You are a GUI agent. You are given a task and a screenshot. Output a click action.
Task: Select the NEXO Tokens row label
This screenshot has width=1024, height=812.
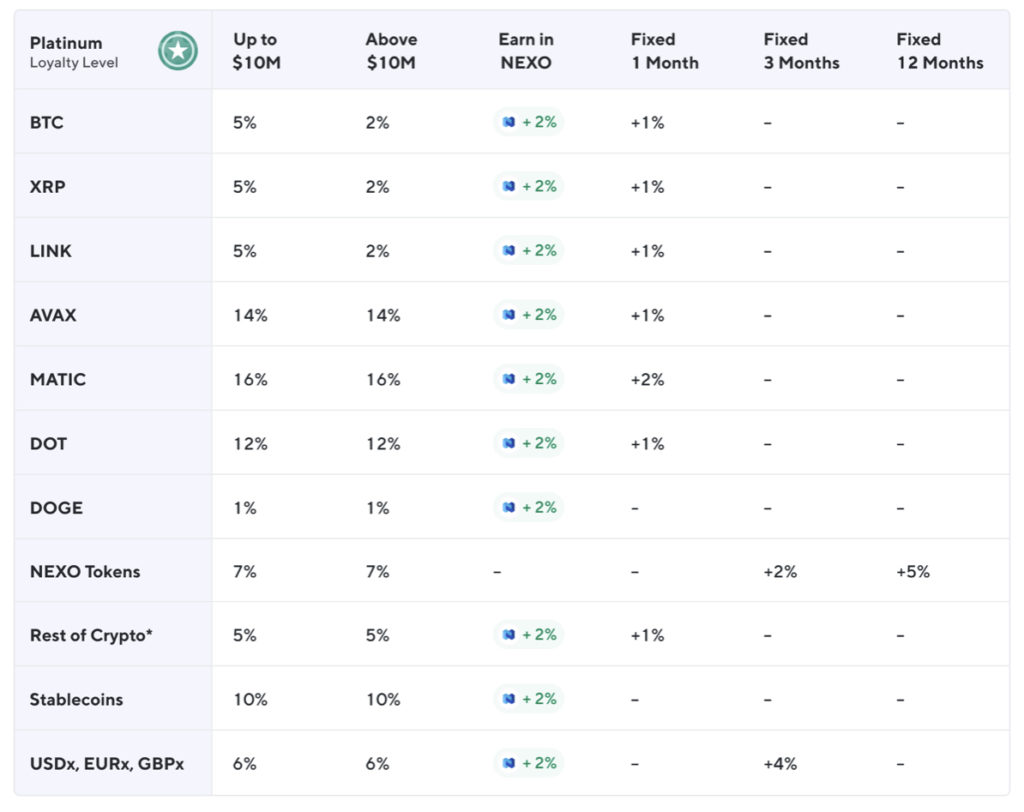click(x=85, y=572)
